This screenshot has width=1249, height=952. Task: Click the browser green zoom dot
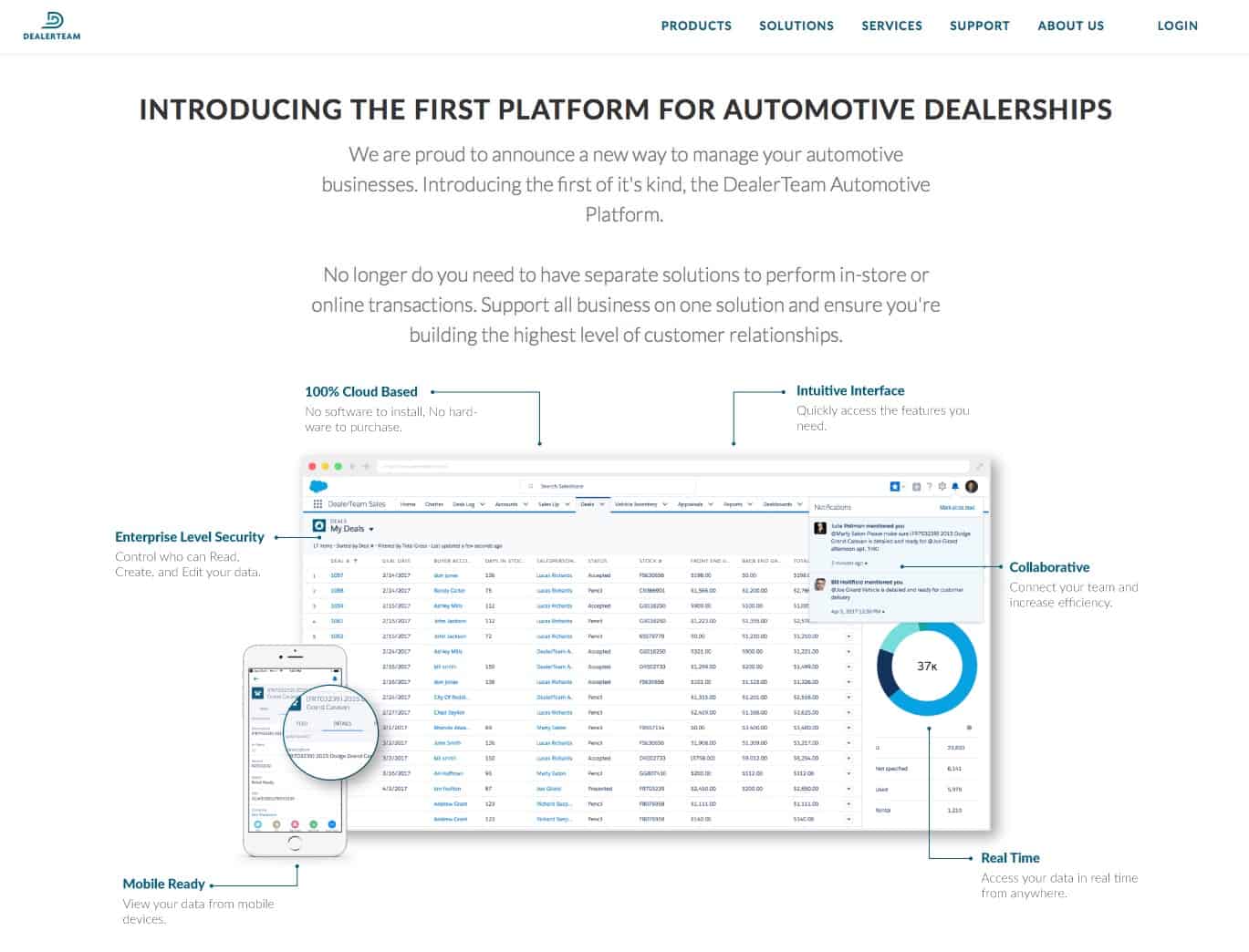(x=338, y=466)
